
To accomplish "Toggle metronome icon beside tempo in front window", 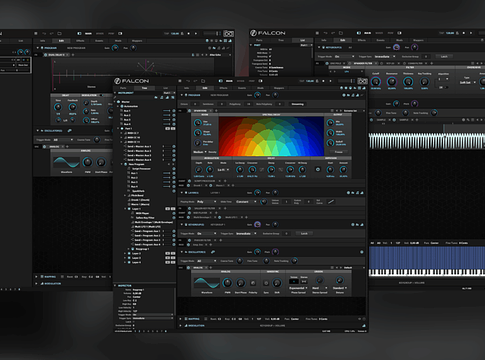I will 316,81.
